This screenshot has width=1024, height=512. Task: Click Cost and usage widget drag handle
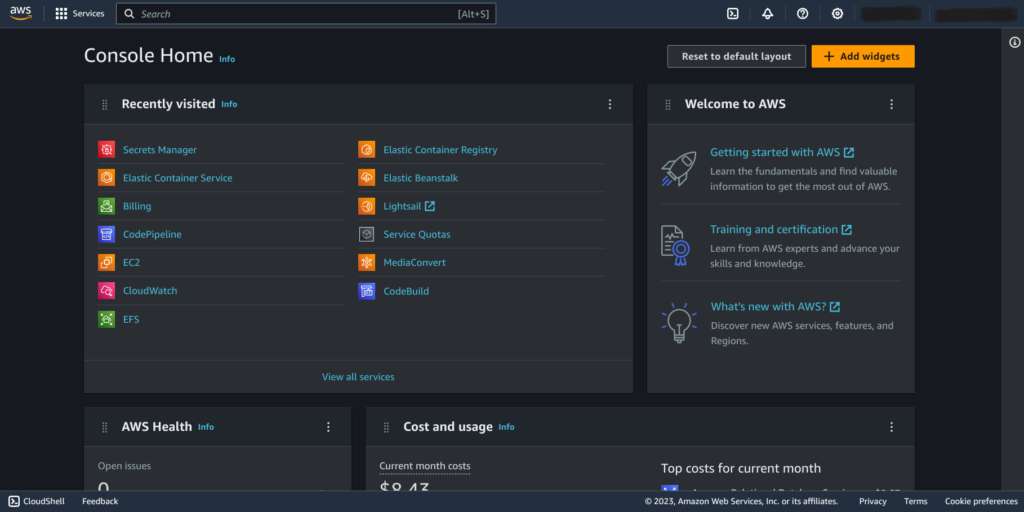point(386,427)
